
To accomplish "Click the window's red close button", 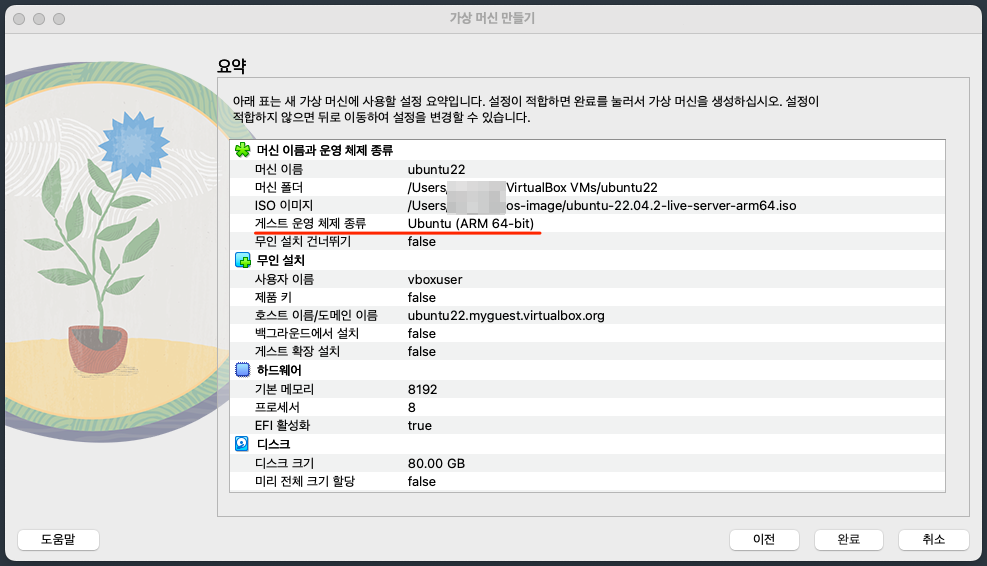I will click(19, 19).
